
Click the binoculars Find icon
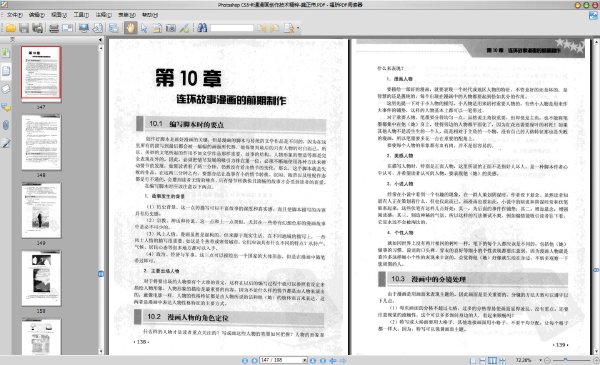pyautogui.click(x=202, y=28)
